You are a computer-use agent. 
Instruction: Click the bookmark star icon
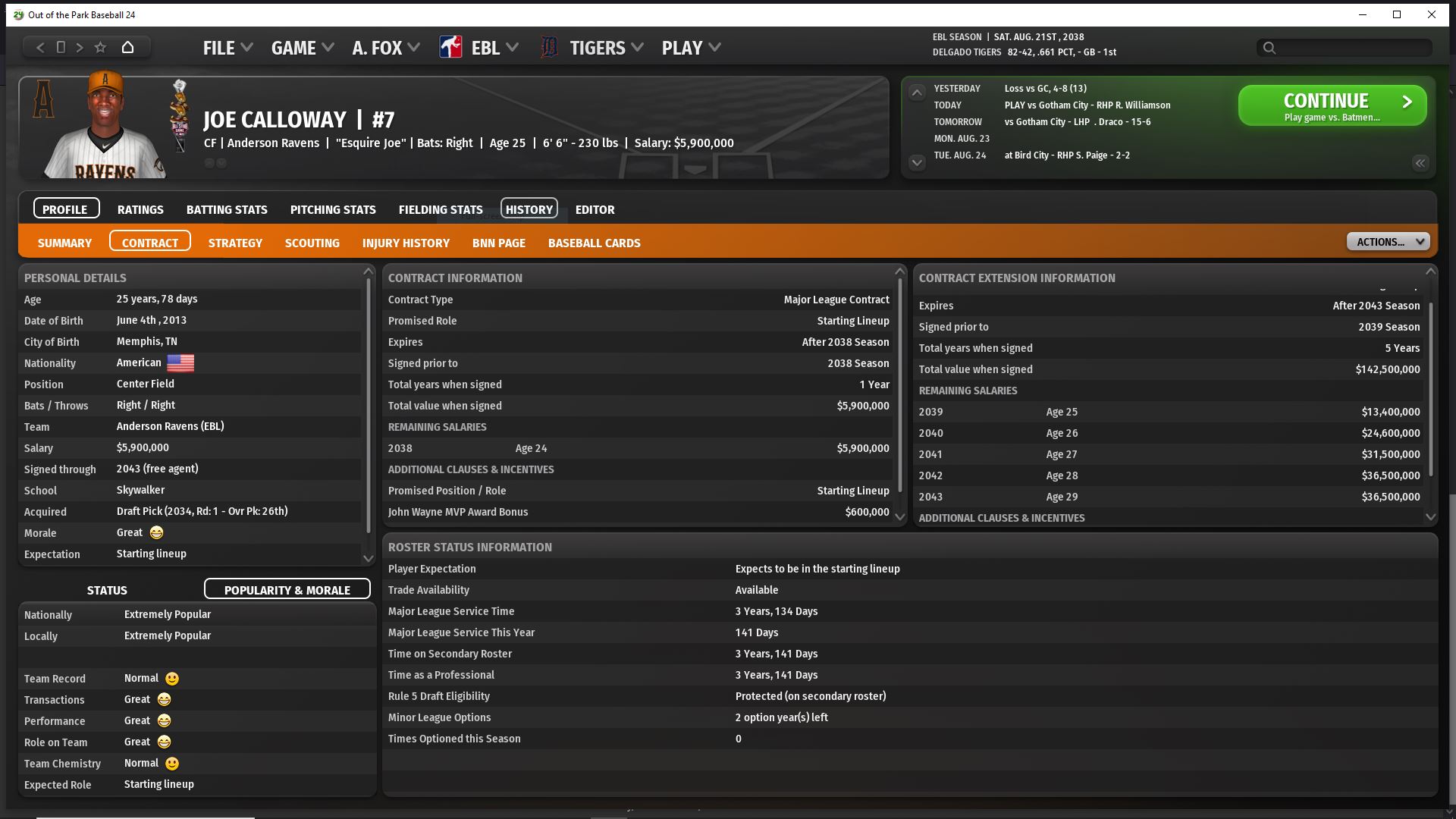pos(100,47)
